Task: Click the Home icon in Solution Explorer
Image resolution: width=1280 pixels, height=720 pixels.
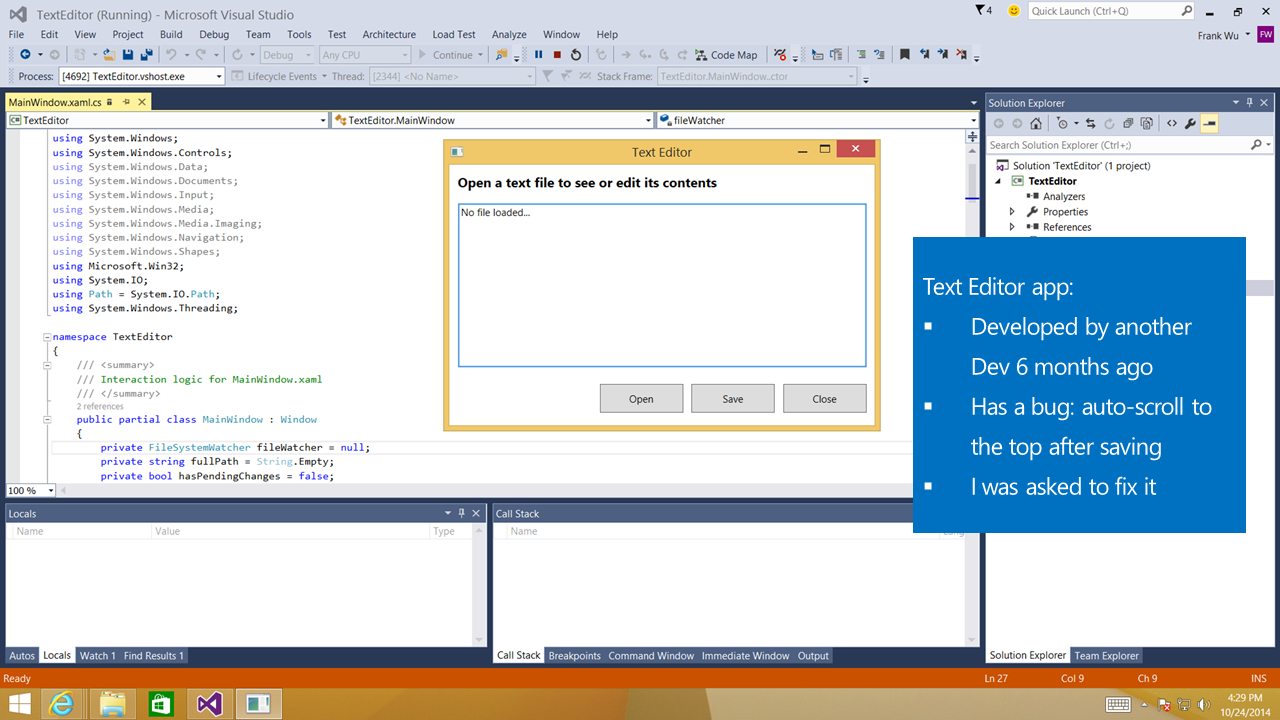Action: click(x=1036, y=124)
